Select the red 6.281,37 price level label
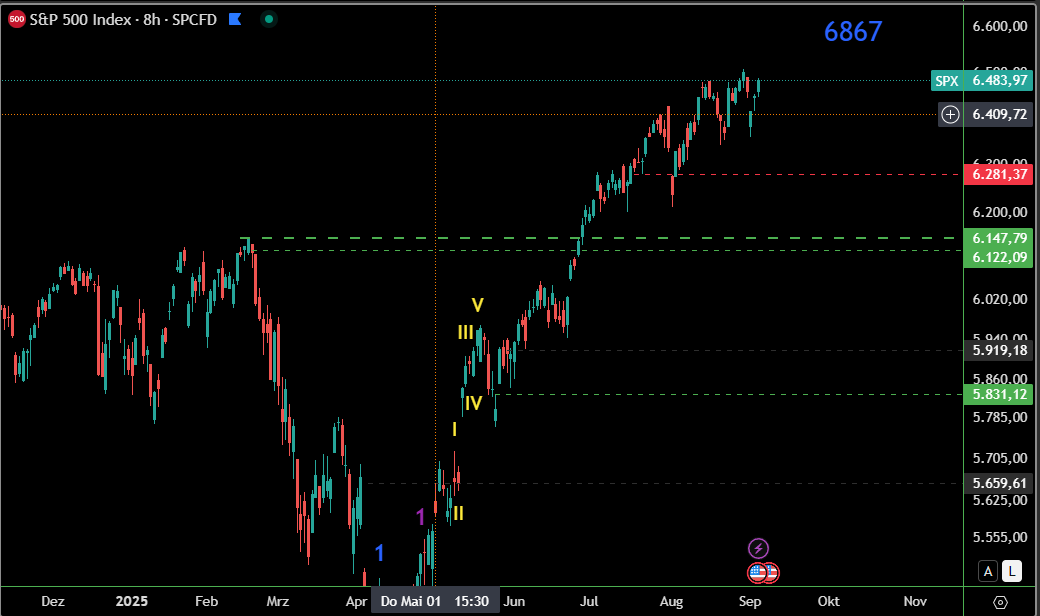The width and height of the screenshot is (1040, 616). coord(999,175)
